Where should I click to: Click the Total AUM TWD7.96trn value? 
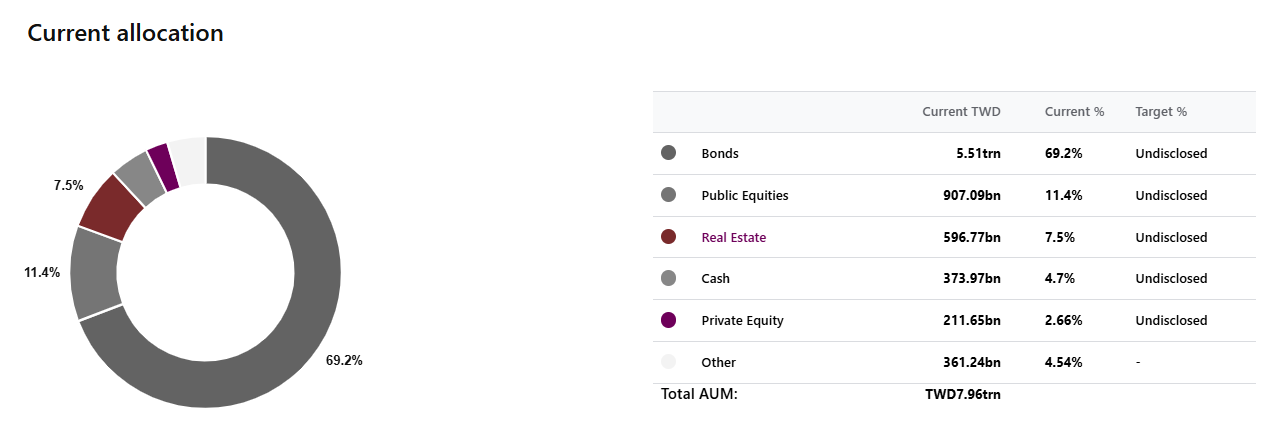(x=963, y=394)
